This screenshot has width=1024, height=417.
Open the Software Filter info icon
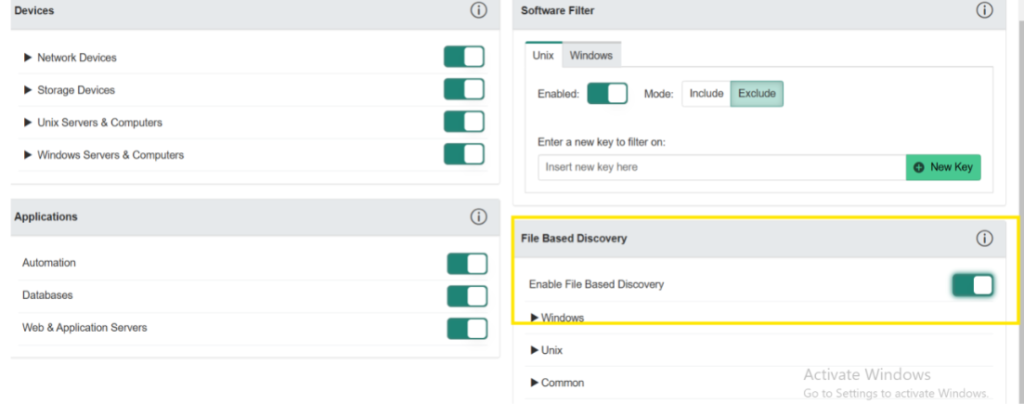pos(984,10)
